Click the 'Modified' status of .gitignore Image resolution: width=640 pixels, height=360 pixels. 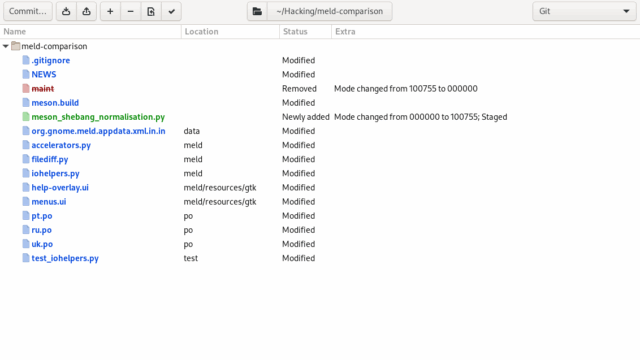pyautogui.click(x=299, y=60)
